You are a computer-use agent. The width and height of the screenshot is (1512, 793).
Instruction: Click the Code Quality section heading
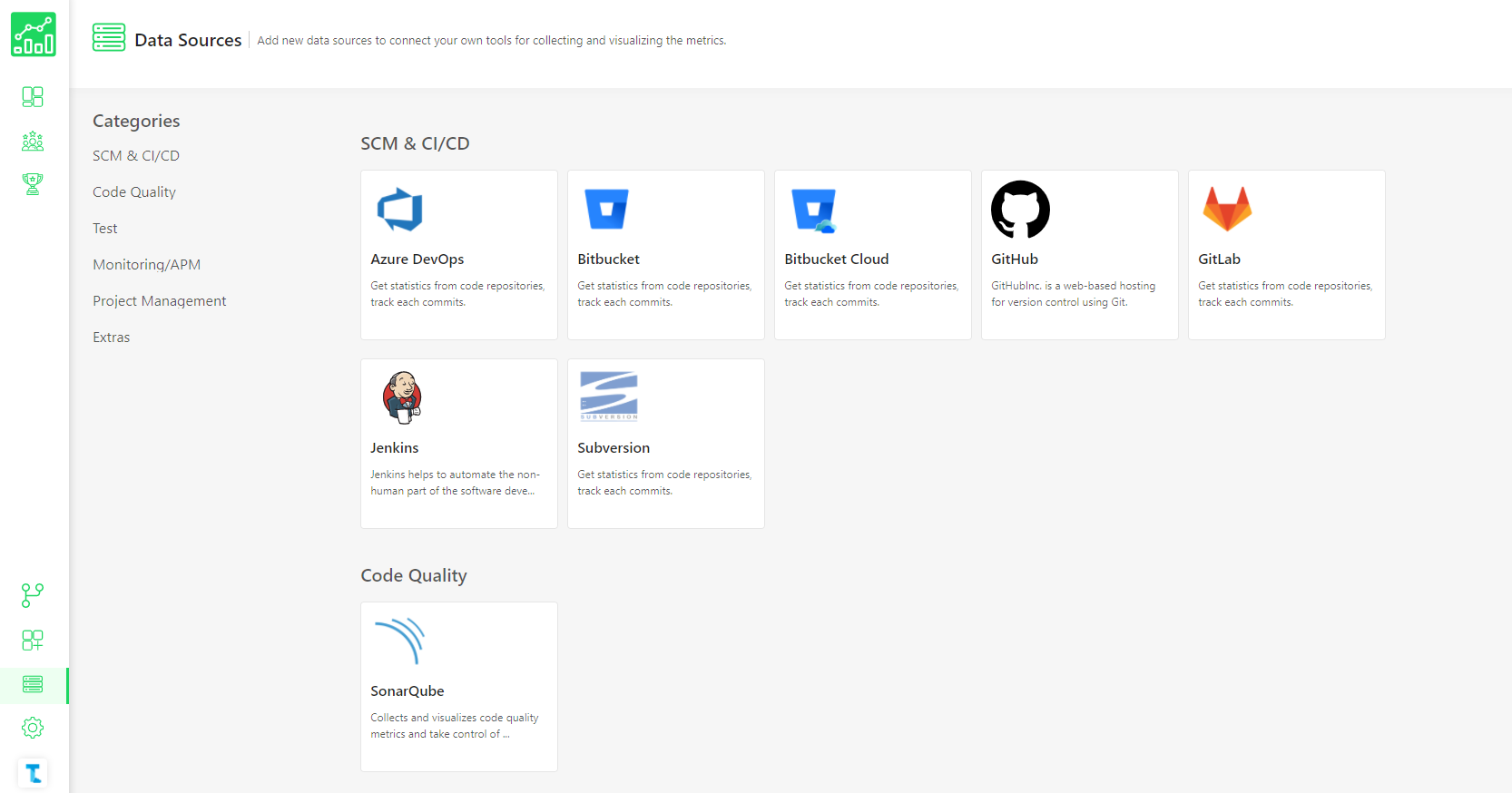414,575
